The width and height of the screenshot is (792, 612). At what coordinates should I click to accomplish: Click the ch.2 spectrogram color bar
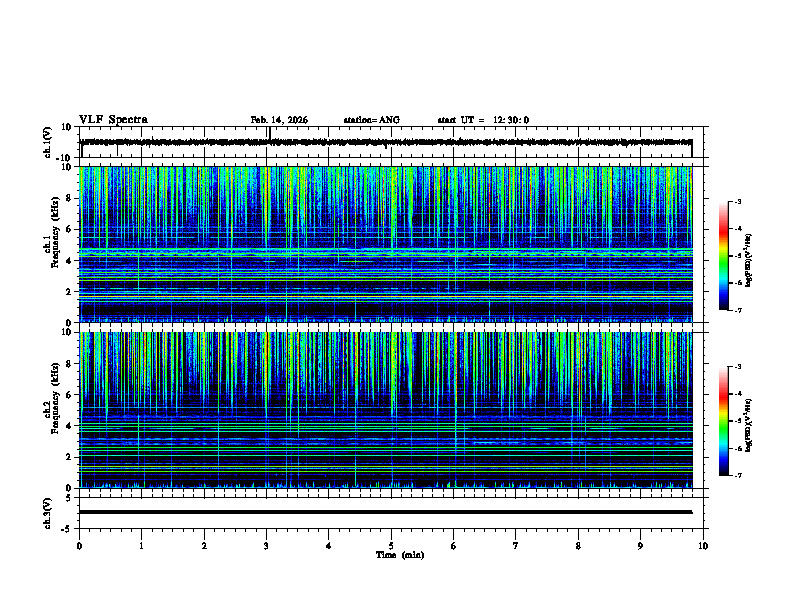point(723,421)
